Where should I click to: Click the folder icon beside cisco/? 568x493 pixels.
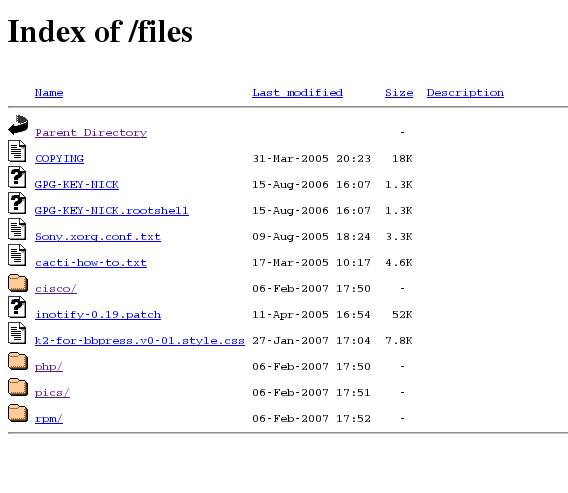18,283
